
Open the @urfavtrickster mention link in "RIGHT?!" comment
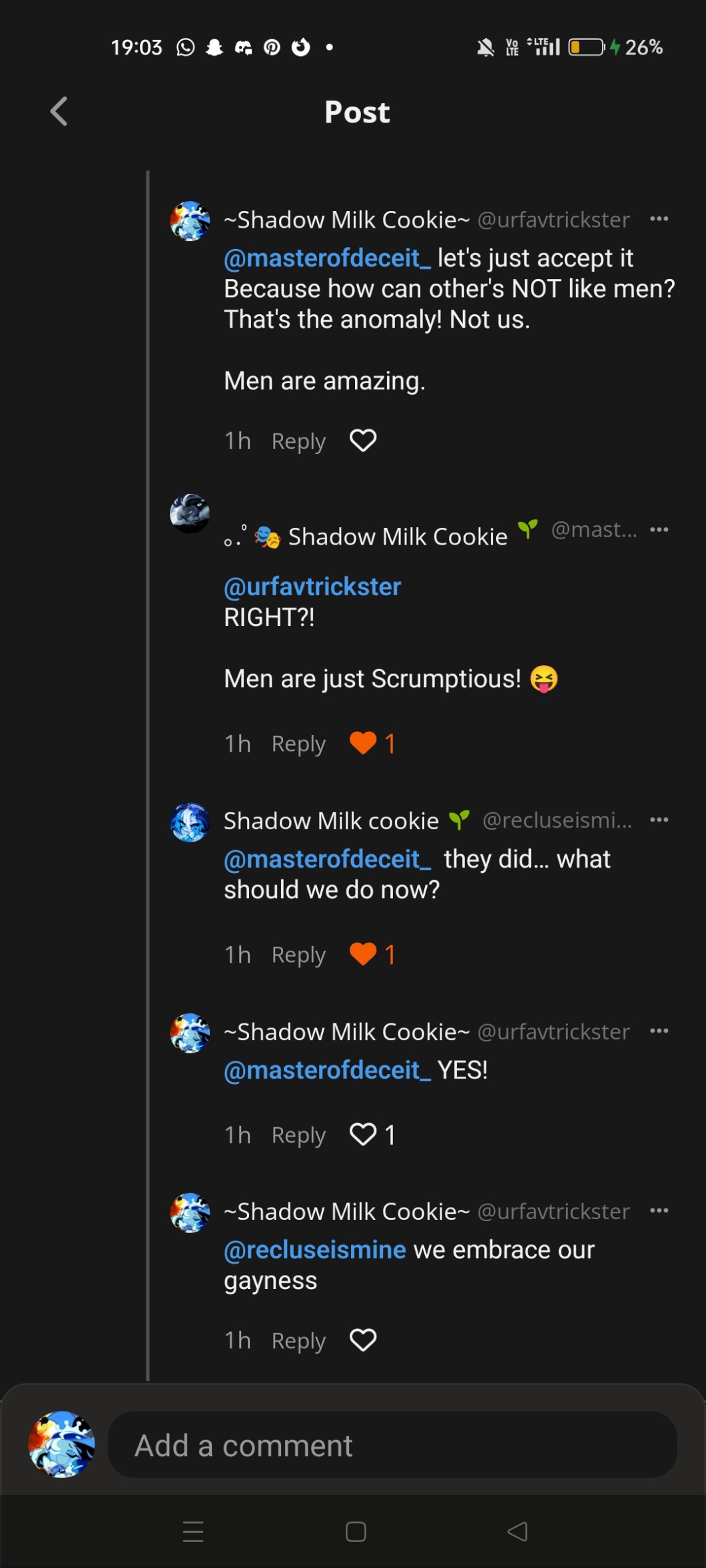coord(312,587)
